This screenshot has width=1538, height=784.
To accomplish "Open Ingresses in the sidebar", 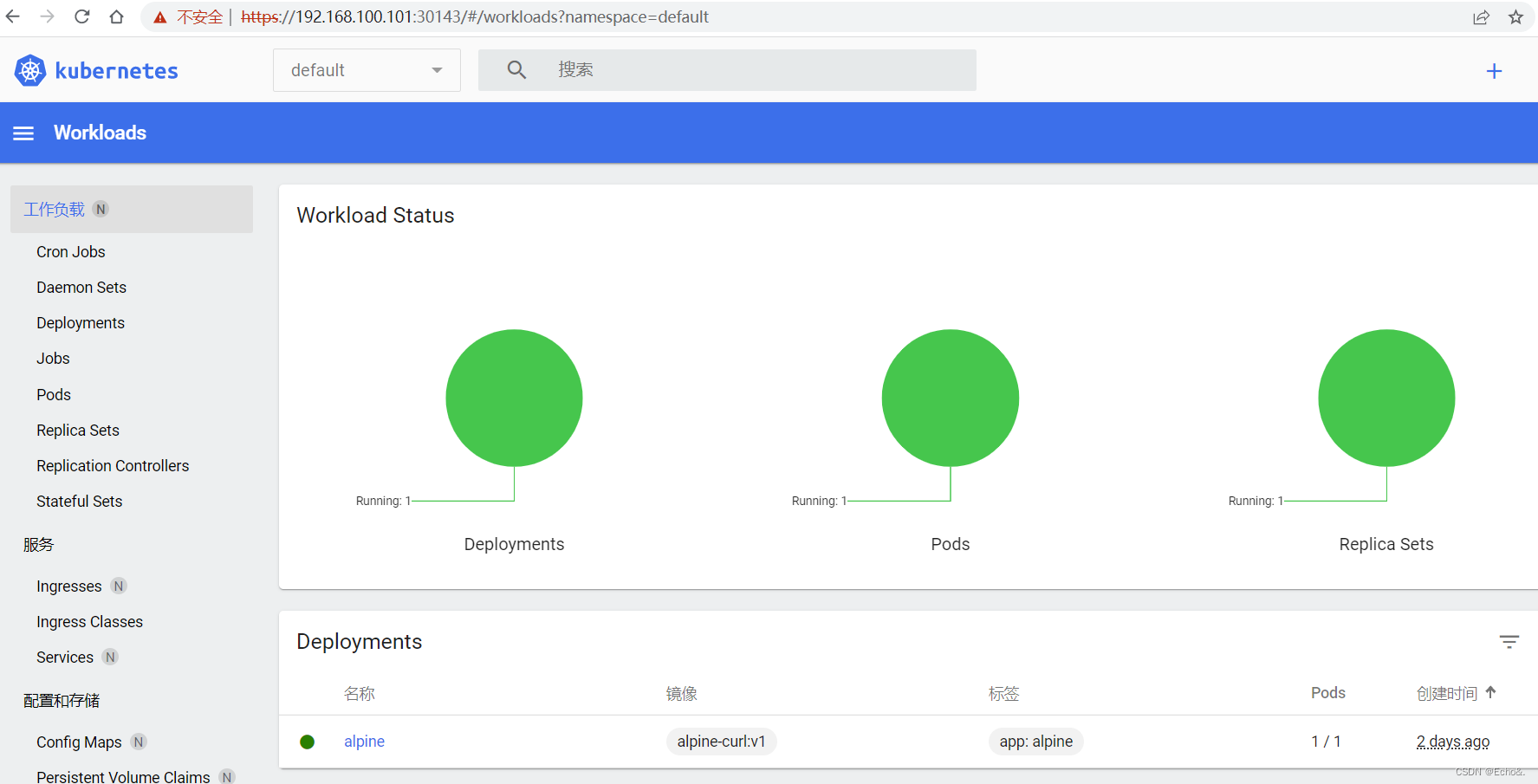I will pyautogui.click(x=69, y=586).
